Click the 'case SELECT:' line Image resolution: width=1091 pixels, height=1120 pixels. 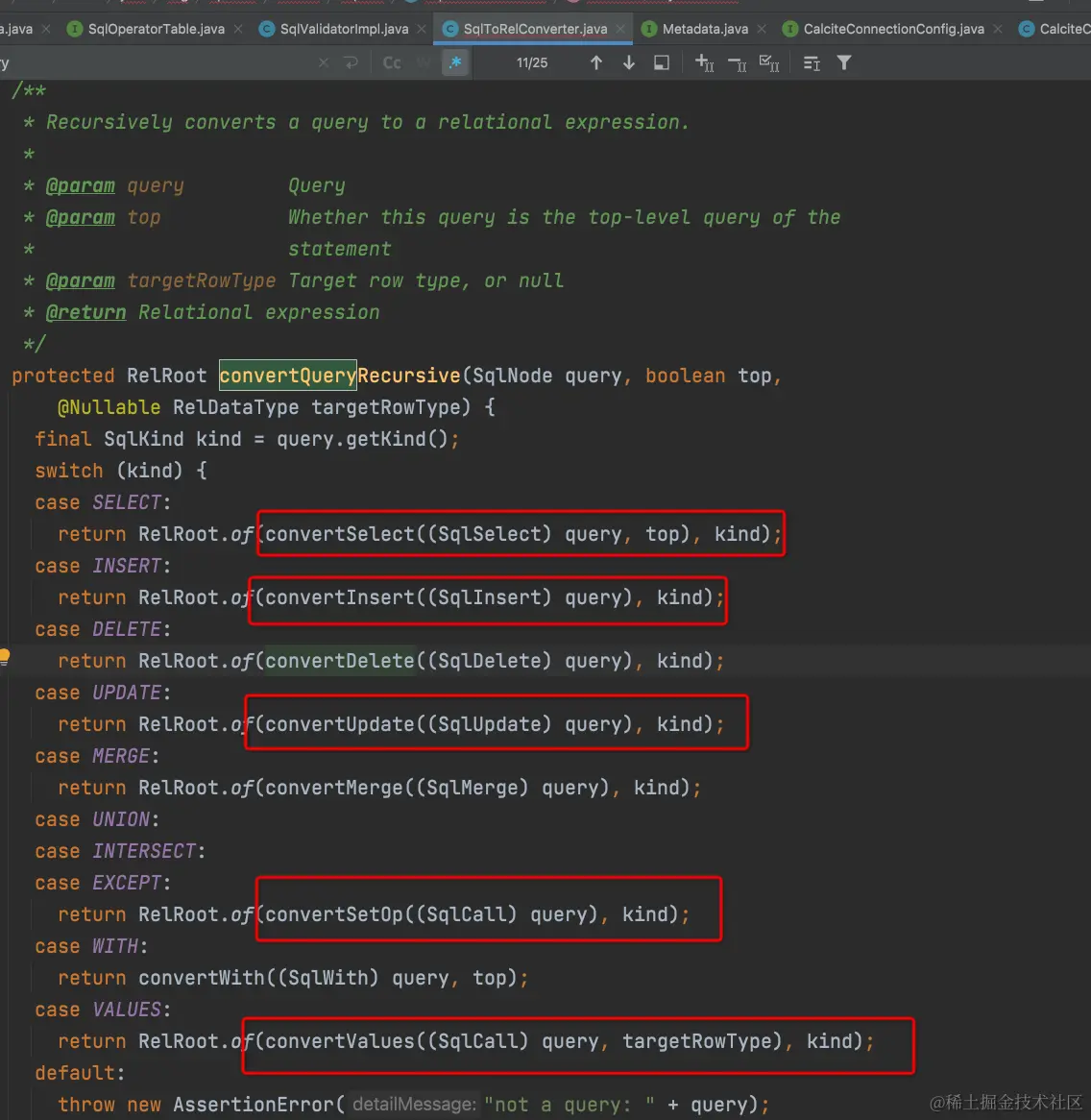(103, 502)
